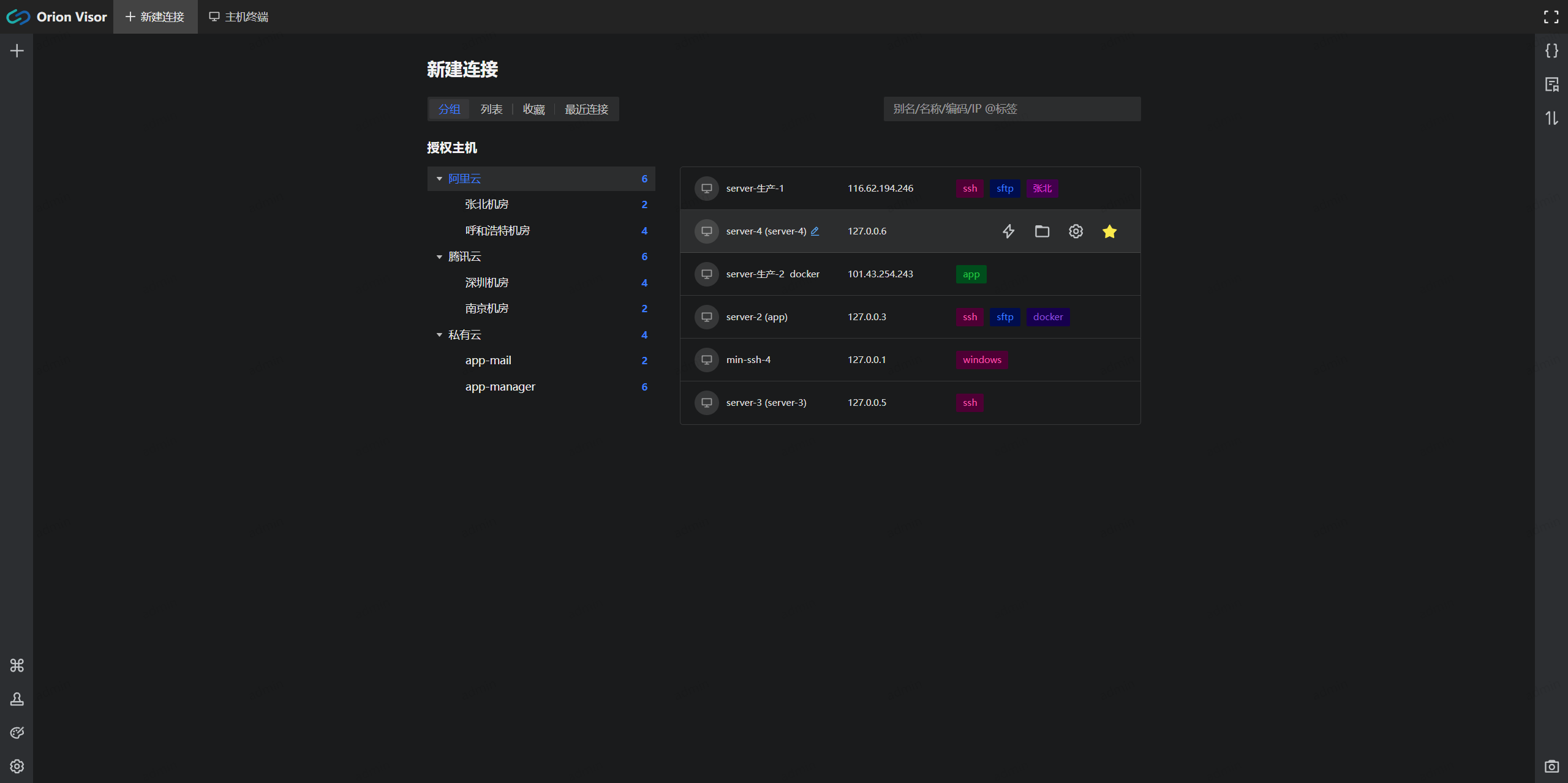Click the screenshot camera icon
Viewport: 1568px width, 783px height.
pyautogui.click(x=1551, y=766)
